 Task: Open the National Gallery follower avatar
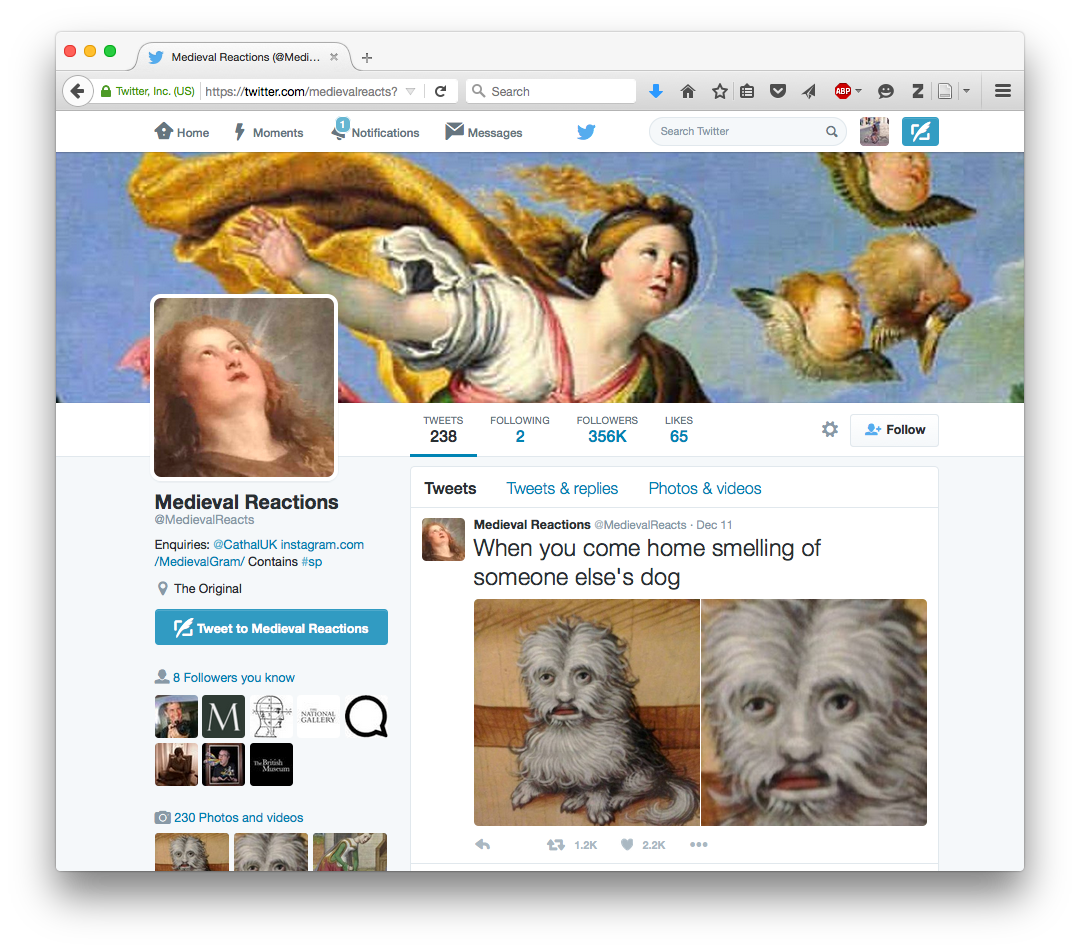tap(318, 717)
